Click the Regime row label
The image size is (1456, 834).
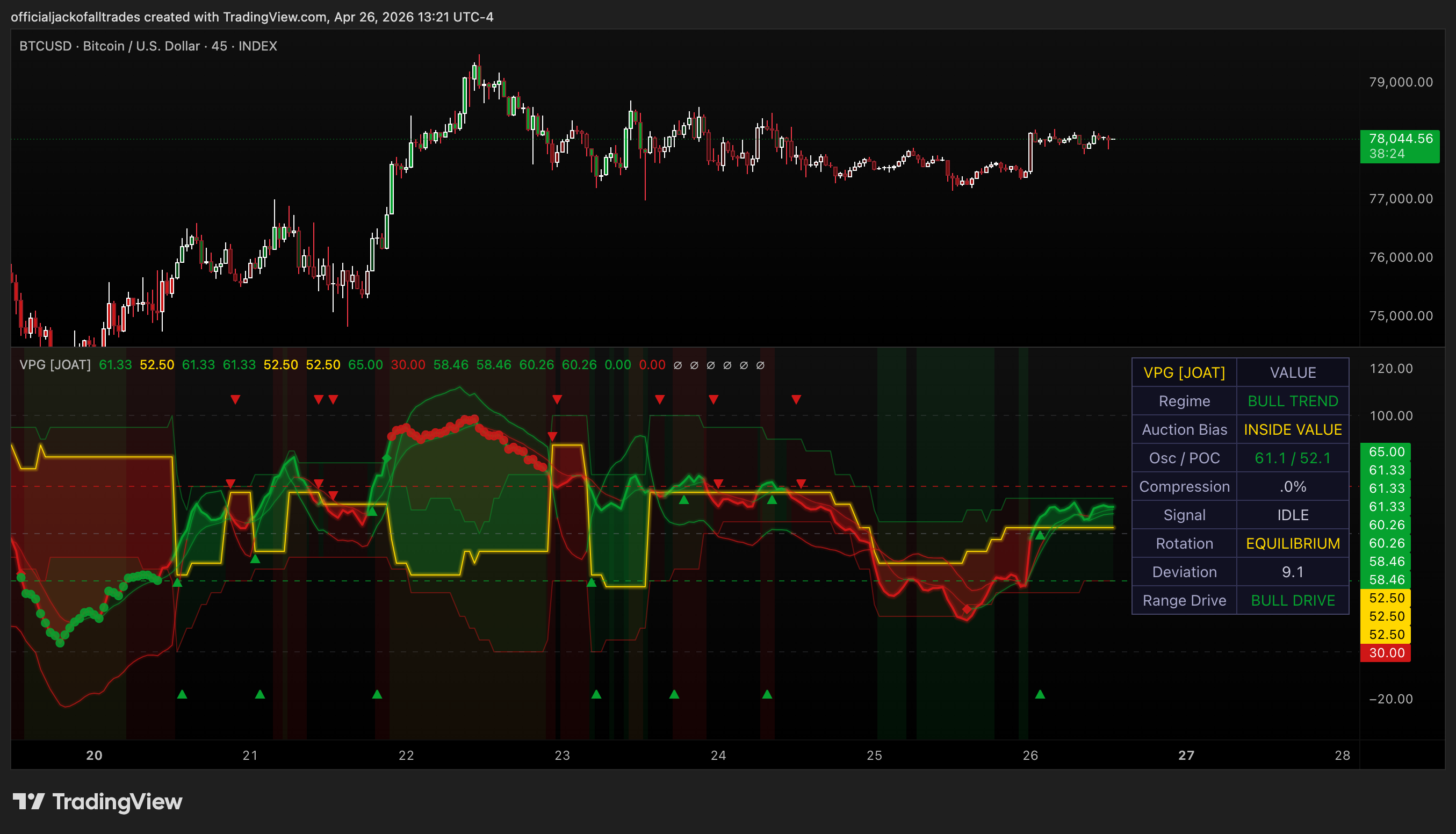coord(1184,401)
